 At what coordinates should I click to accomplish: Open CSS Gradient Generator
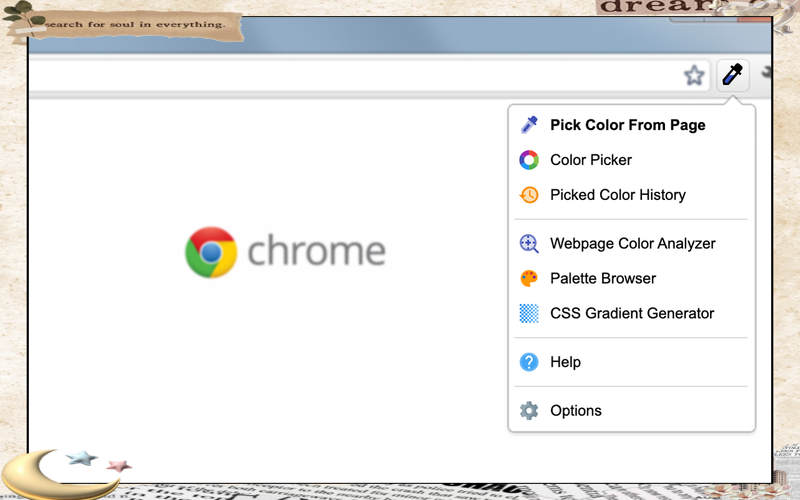click(632, 313)
